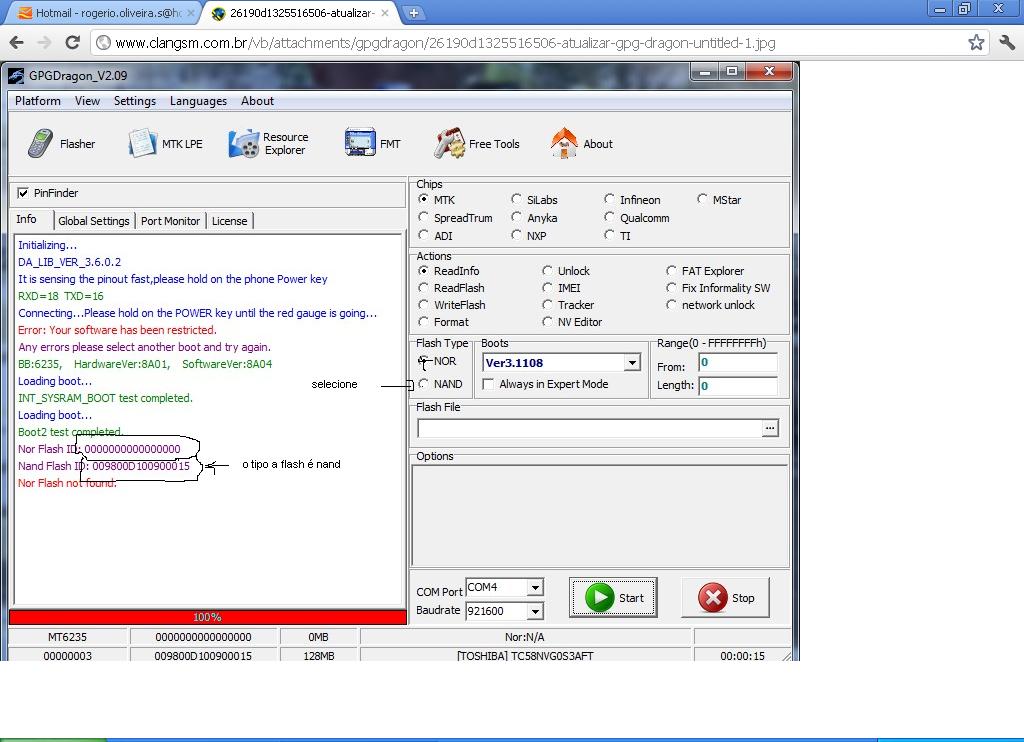Open the Languages menu
Image resolution: width=1024 pixels, height=742 pixels.
(x=199, y=101)
